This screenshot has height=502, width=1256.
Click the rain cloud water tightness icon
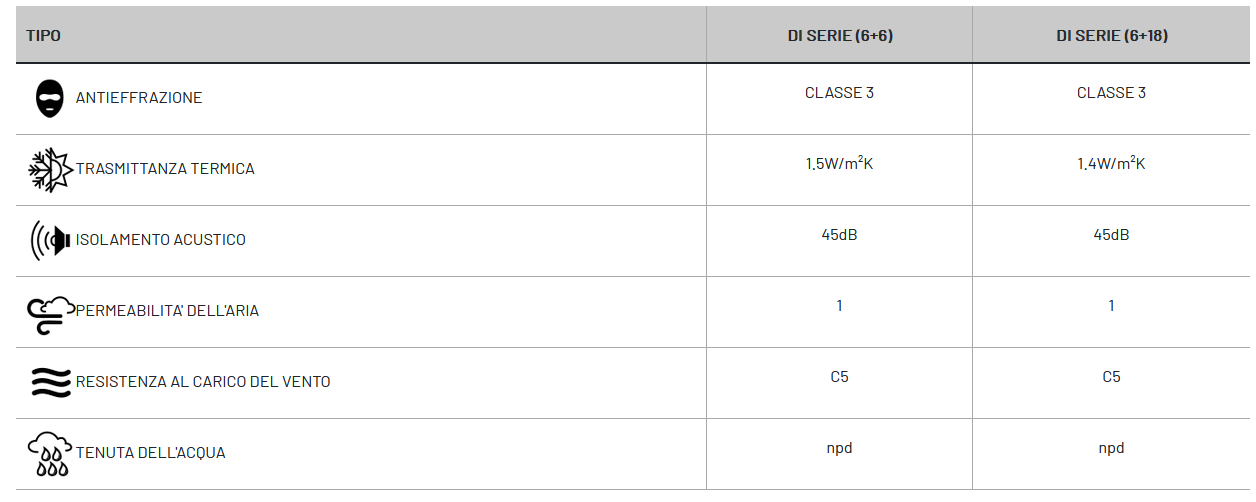(49, 453)
